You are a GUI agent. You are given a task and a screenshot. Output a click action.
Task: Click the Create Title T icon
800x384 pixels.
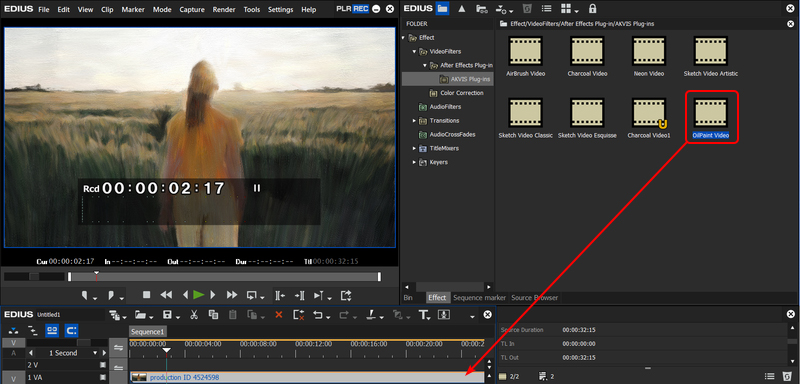[x=423, y=315]
